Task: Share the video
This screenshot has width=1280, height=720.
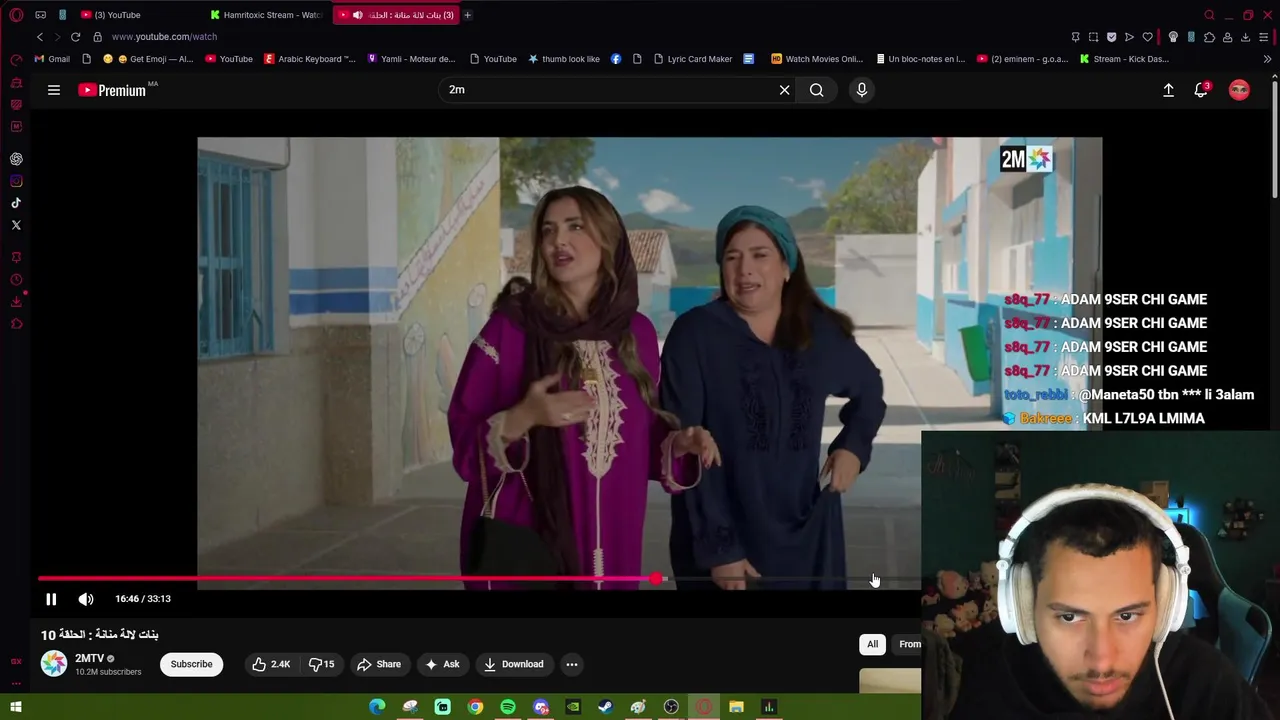Action: 379,664
